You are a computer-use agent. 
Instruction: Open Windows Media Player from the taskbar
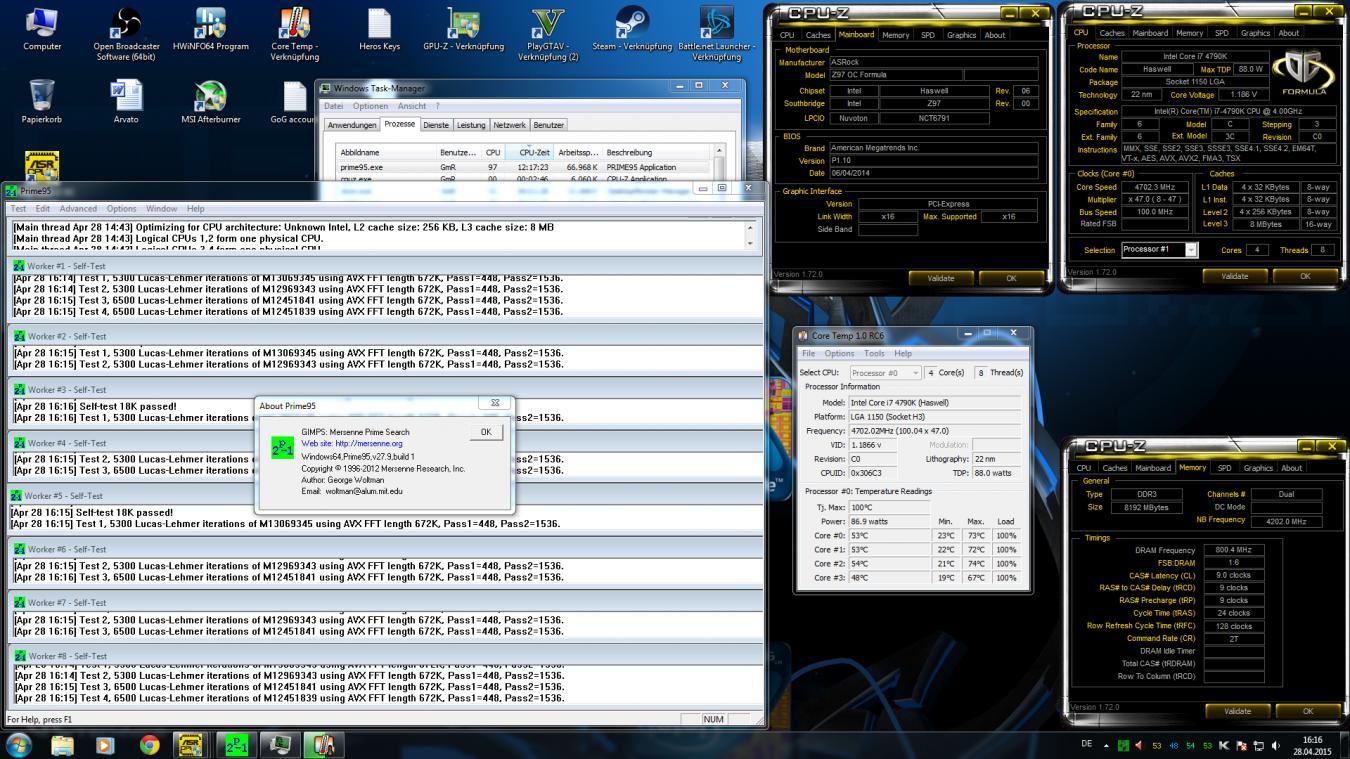point(105,744)
